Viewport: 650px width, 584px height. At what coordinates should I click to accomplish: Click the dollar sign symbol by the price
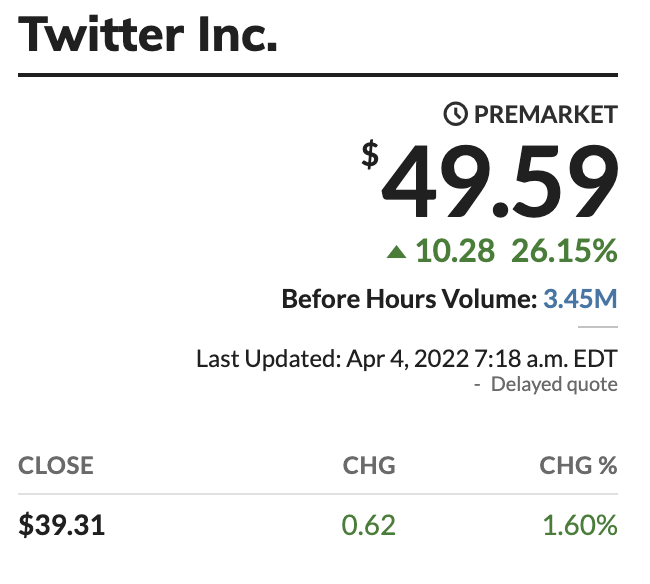(370, 155)
